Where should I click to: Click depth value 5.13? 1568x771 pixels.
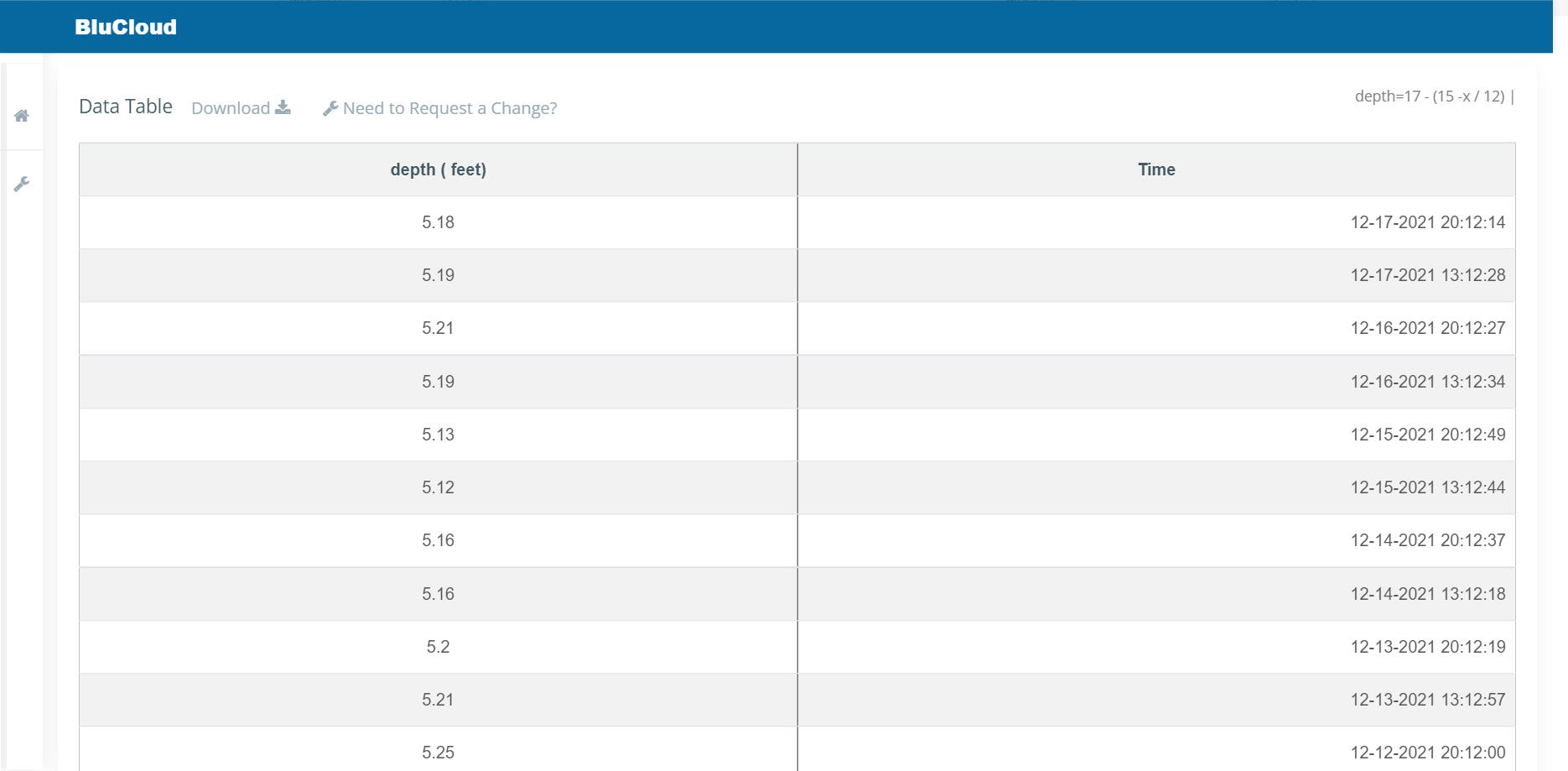[438, 435]
